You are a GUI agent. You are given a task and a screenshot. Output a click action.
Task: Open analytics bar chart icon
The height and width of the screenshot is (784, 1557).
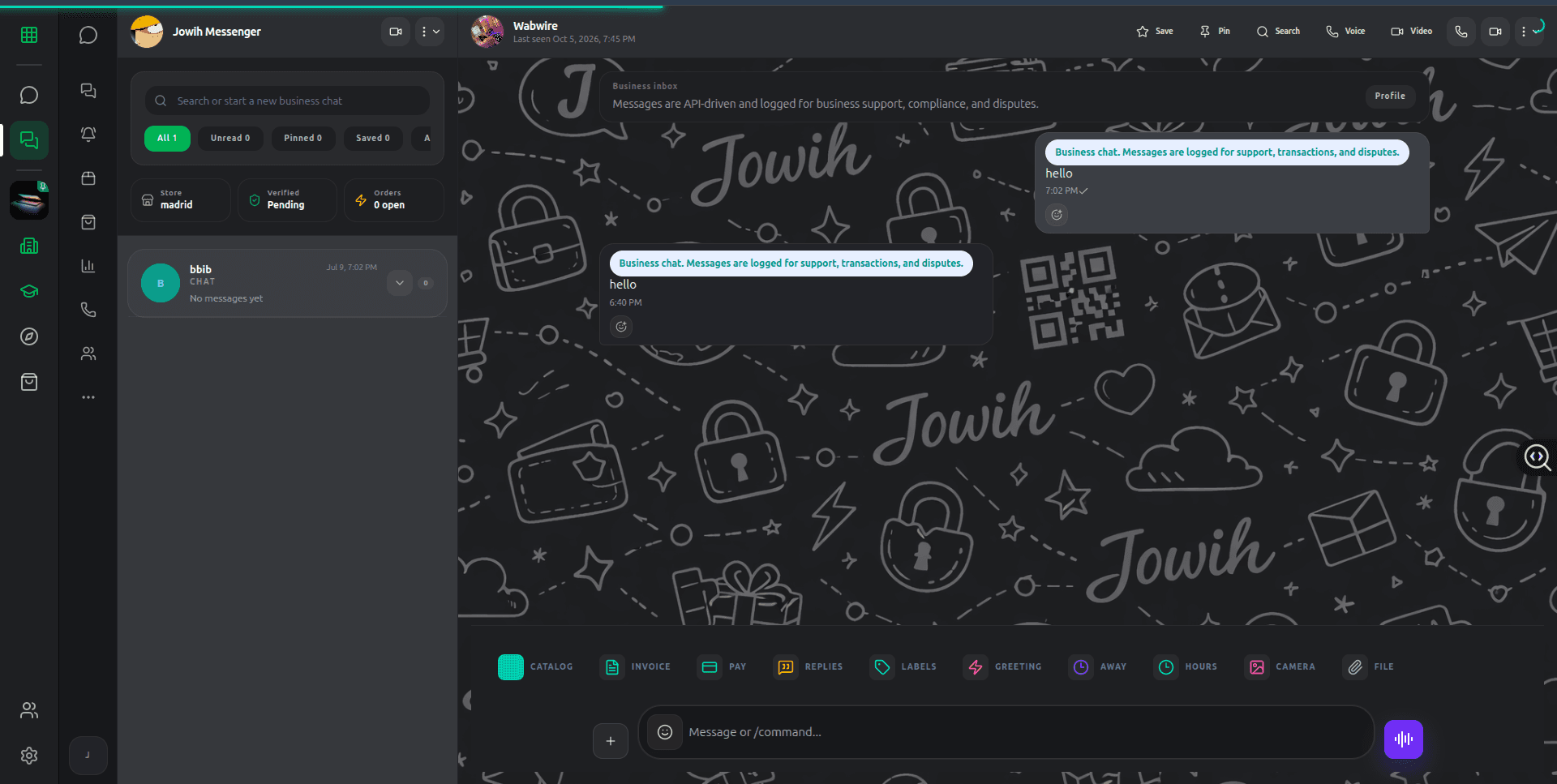(x=88, y=266)
